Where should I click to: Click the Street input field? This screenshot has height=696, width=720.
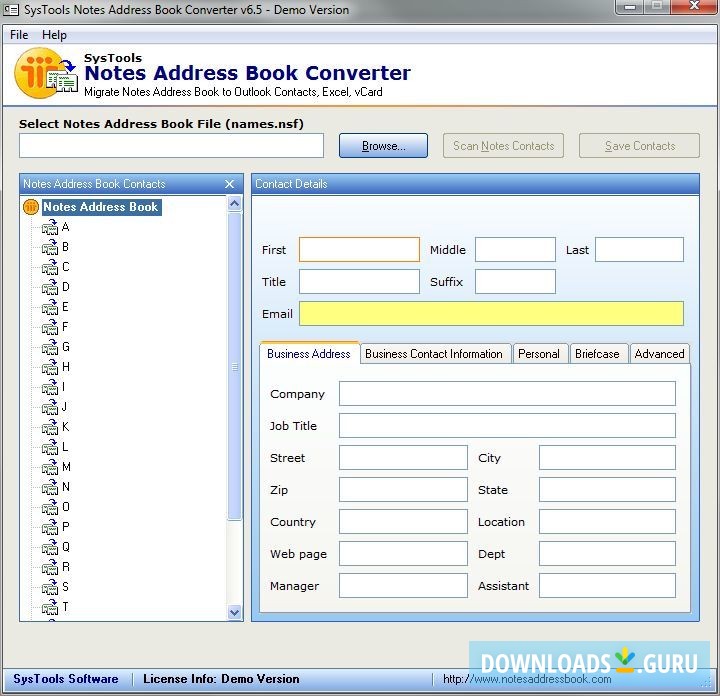(403, 458)
